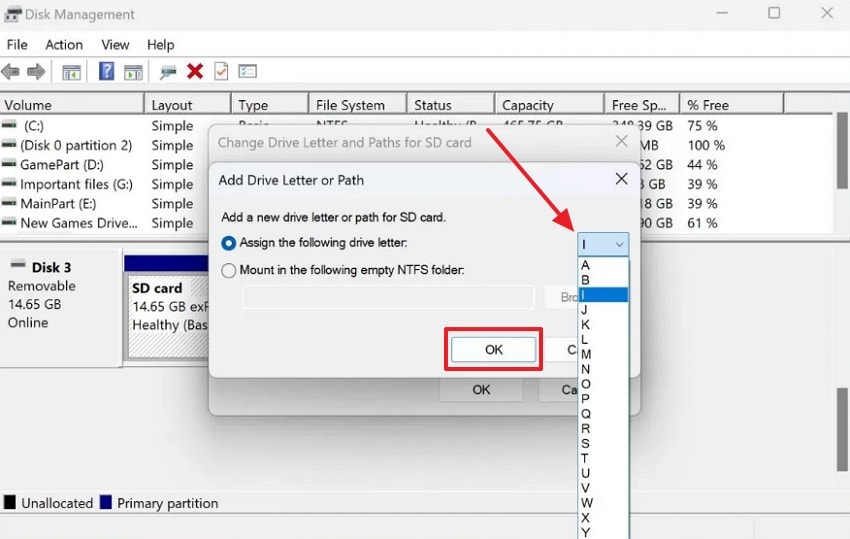Click the Unallocated black legend swatch
Viewport: 850px width, 539px height.
coord(10,502)
